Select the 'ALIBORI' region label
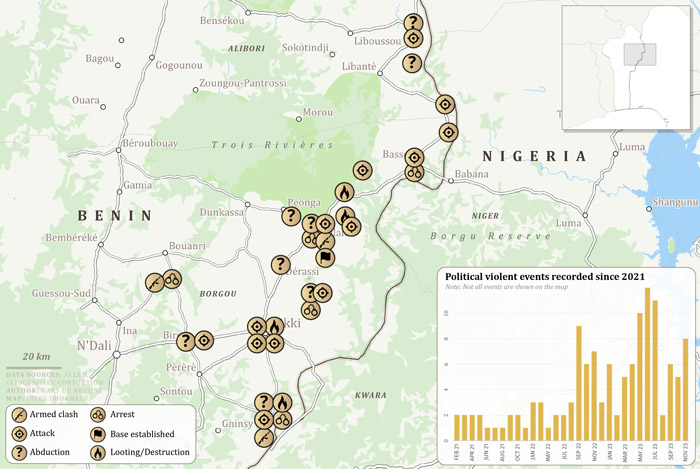The height and width of the screenshot is (469, 700). pyautogui.click(x=246, y=48)
